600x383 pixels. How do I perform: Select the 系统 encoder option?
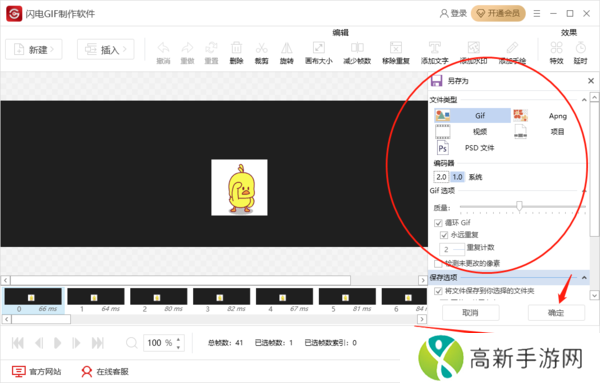475,177
